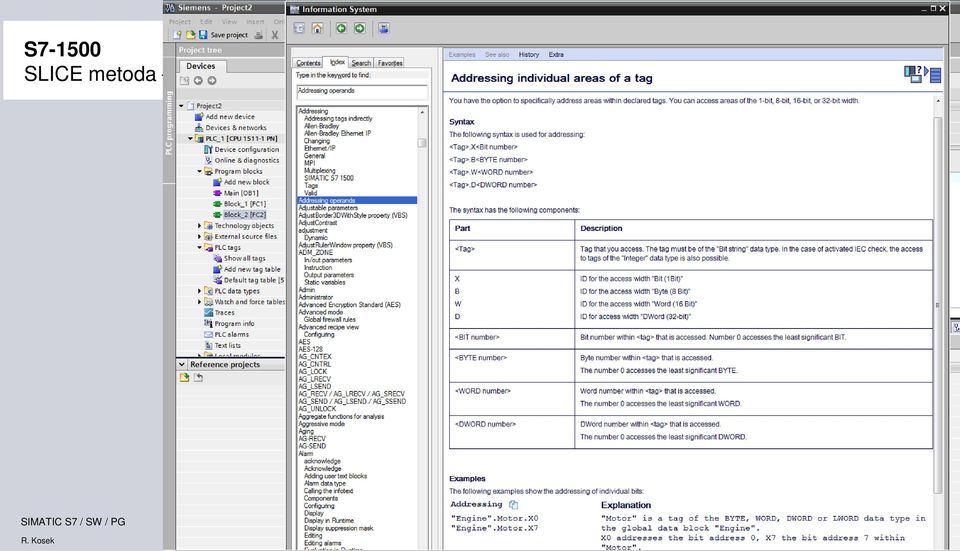This screenshot has height=551, width=960.
Task: Go to help home page icon
Action: [317, 28]
